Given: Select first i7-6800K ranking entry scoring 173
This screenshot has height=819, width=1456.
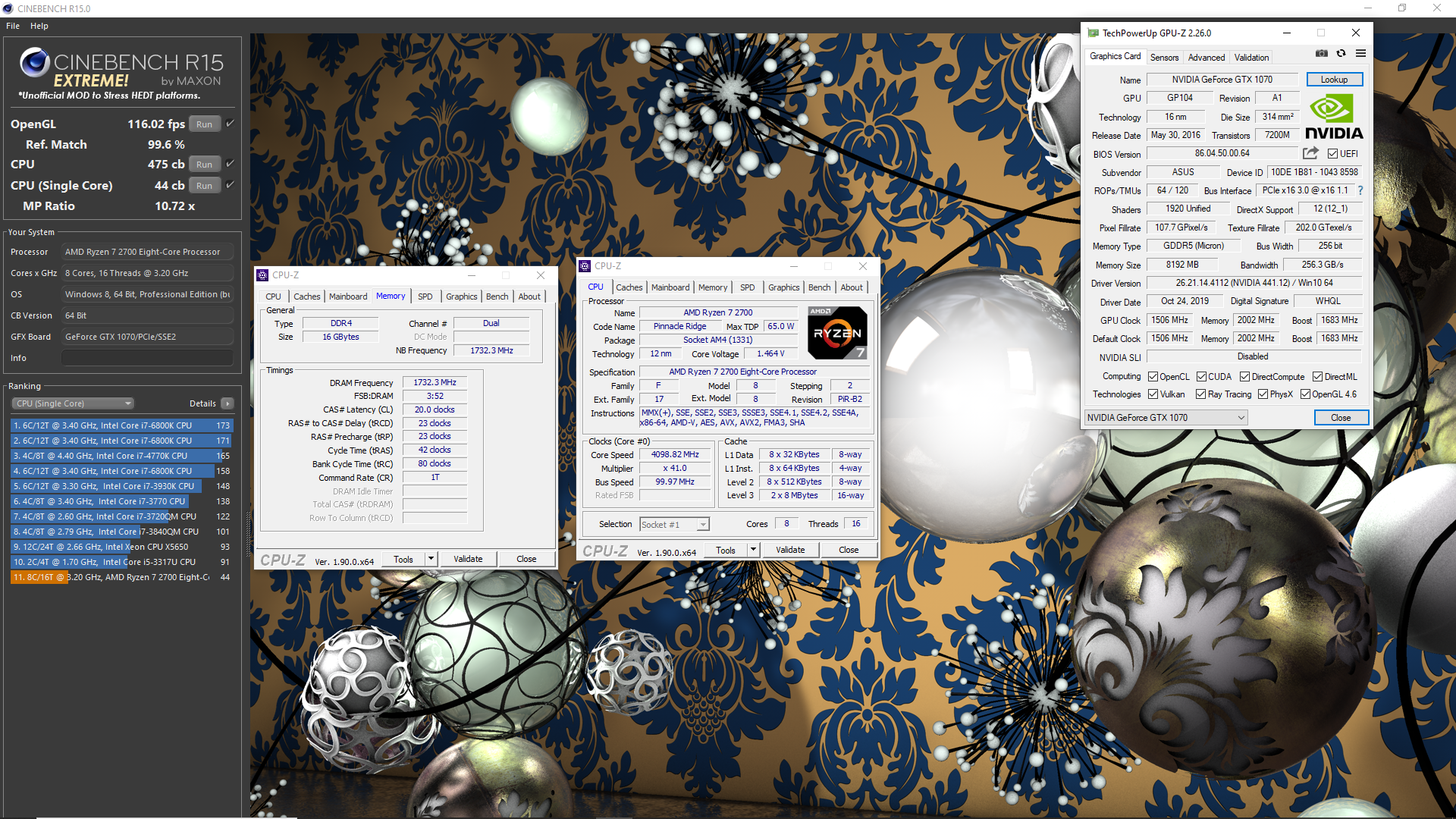Looking at the screenshot, I should pyautogui.click(x=121, y=425).
